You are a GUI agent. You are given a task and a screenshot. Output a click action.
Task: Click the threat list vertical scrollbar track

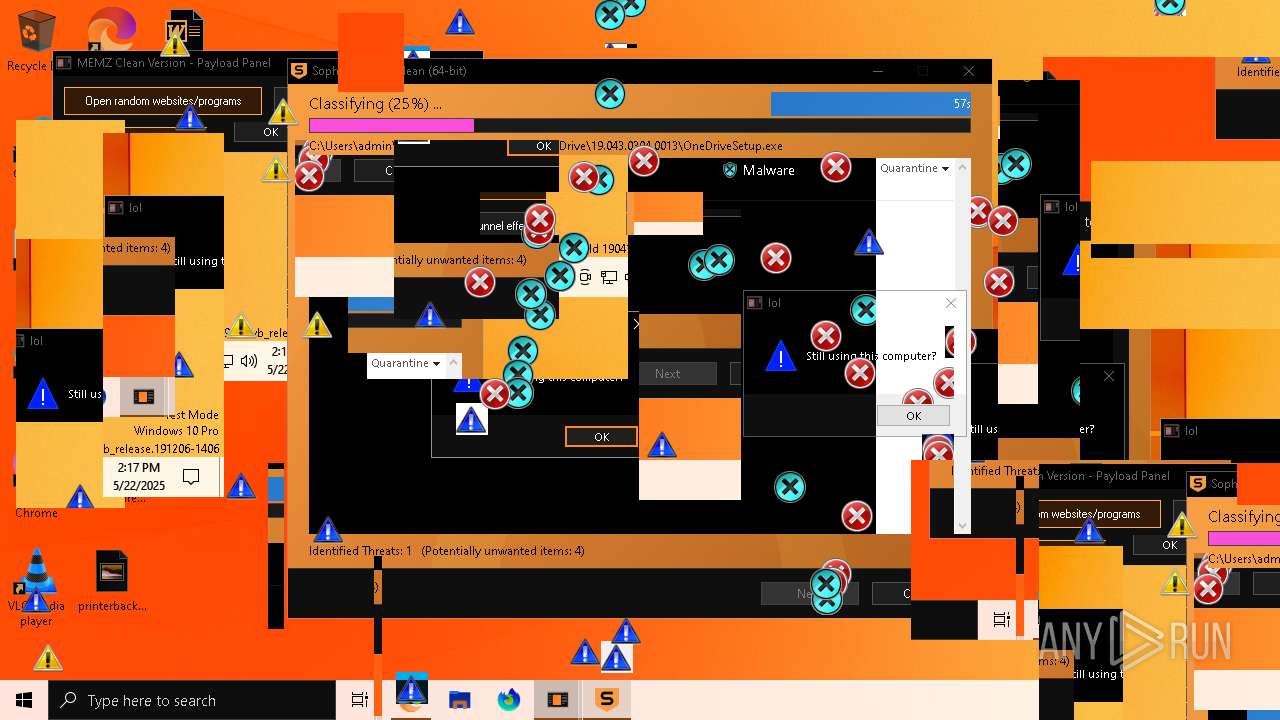tap(962, 345)
